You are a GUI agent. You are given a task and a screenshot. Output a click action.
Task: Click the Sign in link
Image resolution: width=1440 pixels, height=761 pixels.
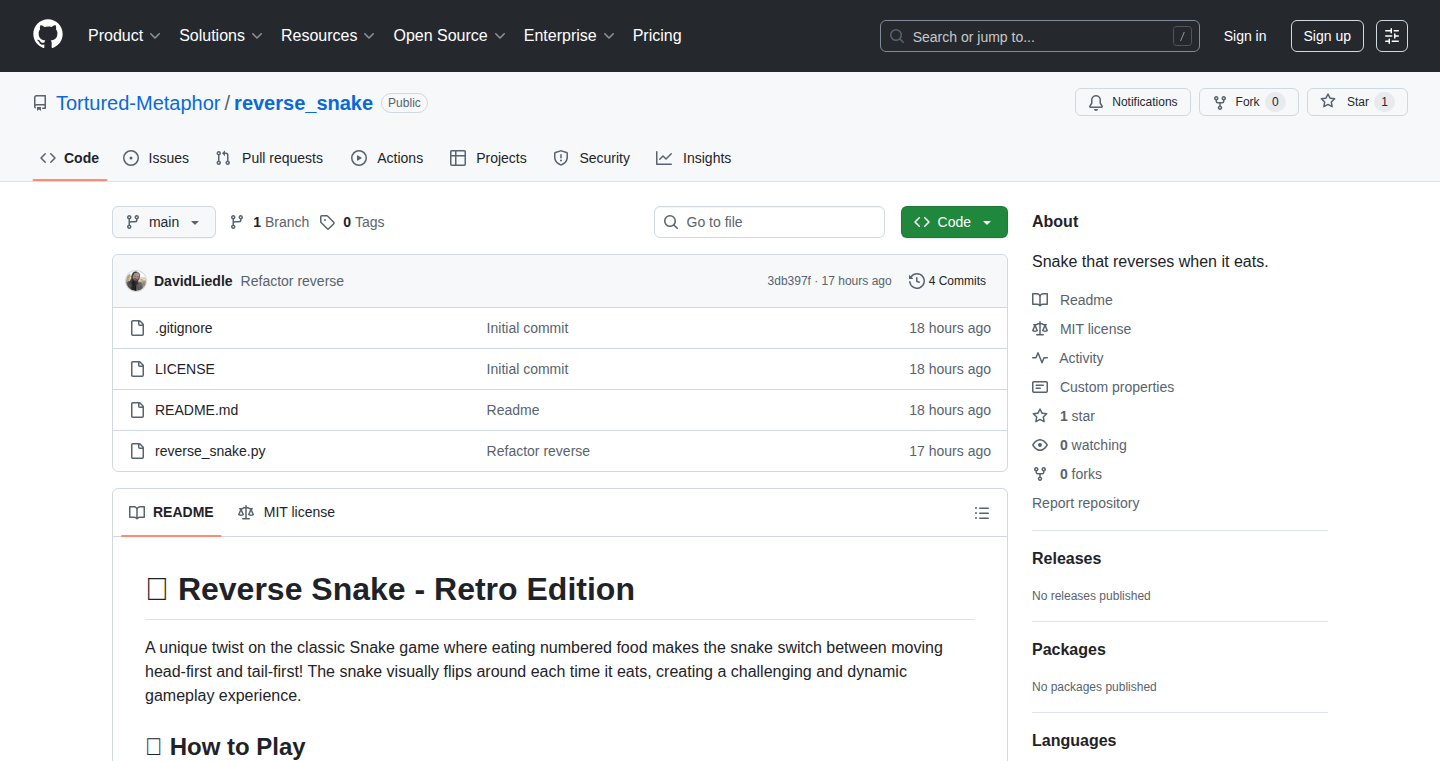(1245, 36)
